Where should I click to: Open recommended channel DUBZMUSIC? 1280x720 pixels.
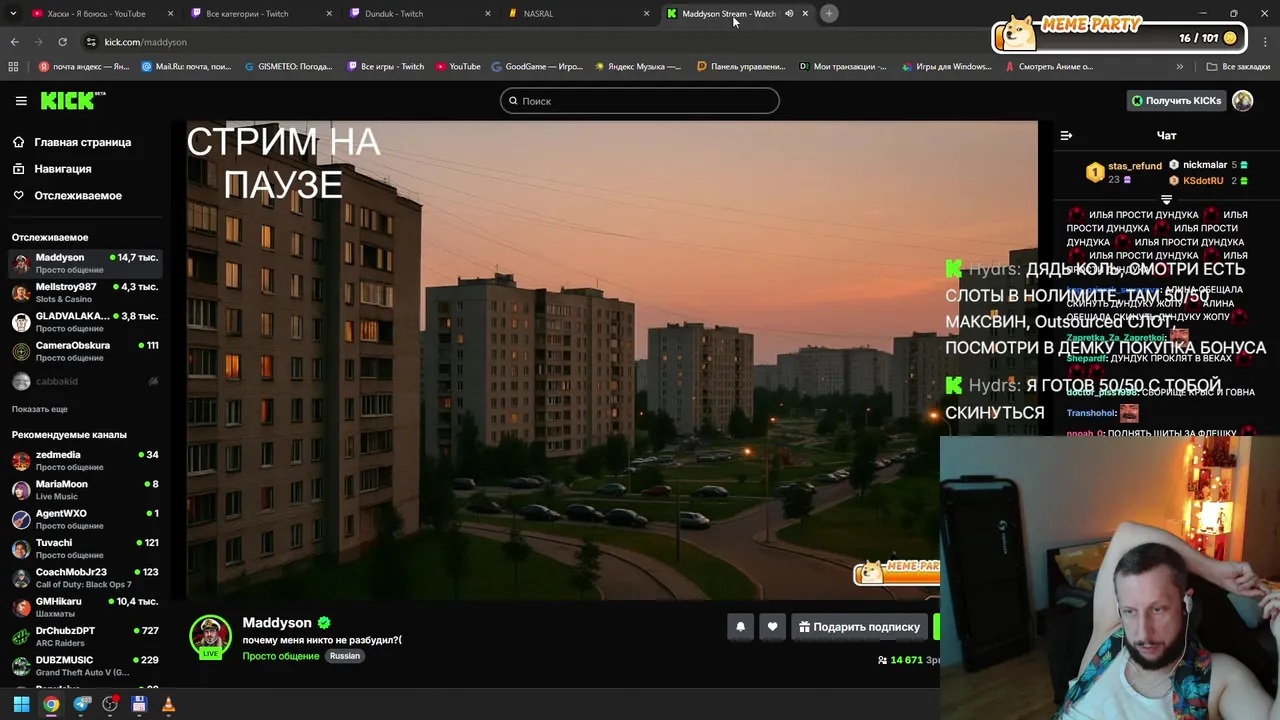click(85, 666)
